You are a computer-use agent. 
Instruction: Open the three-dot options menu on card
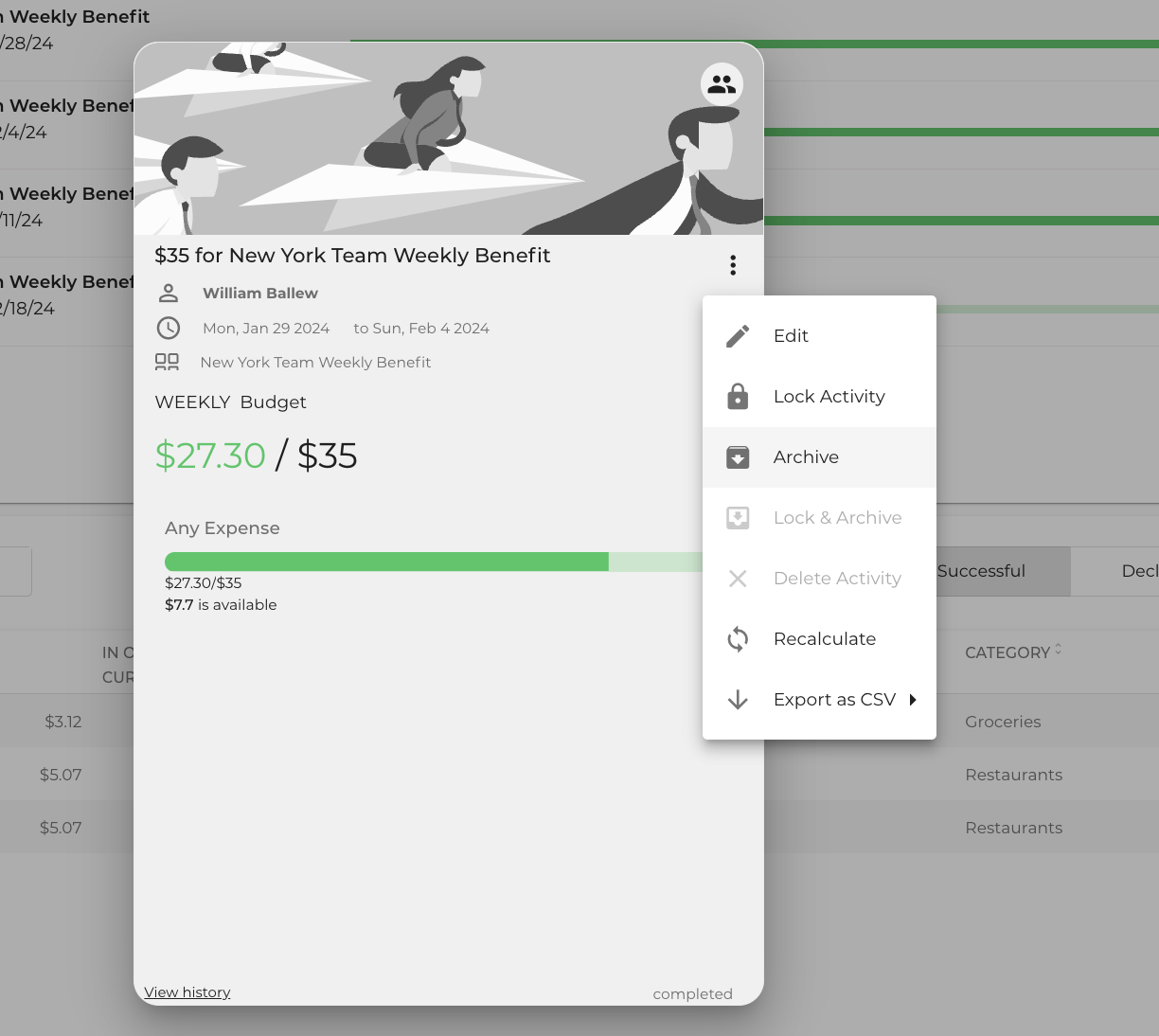(x=733, y=265)
